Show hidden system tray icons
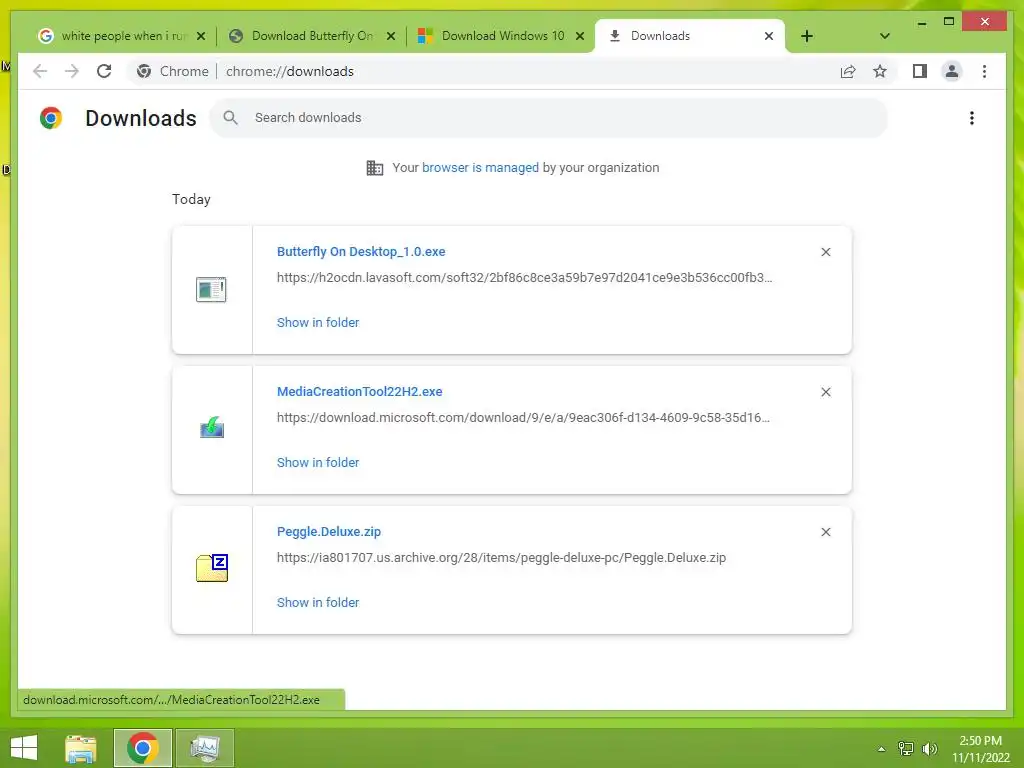 pyautogui.click(x=881, y=748)
